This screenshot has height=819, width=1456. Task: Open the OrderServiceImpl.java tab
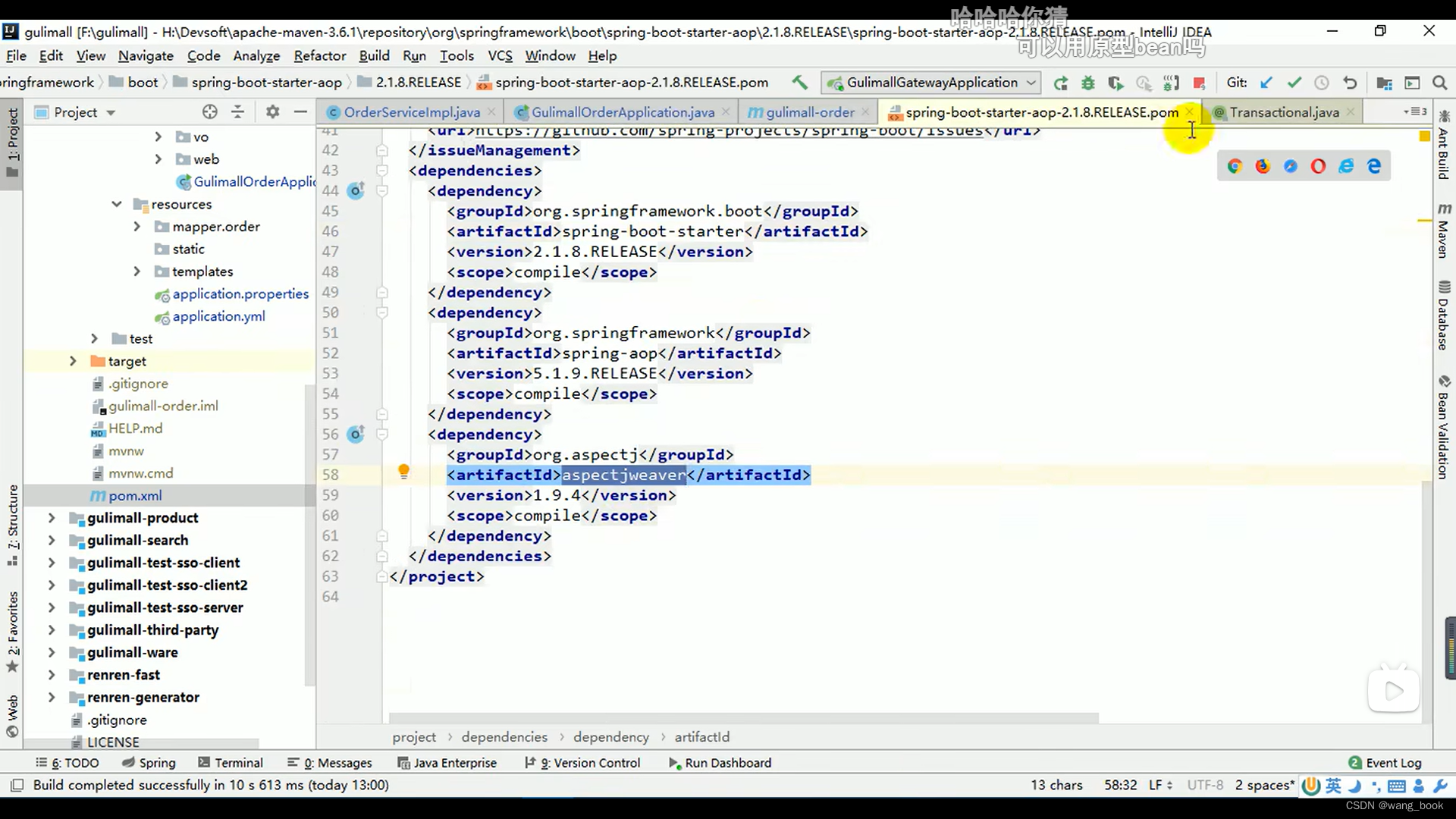(x=412, y=111)
